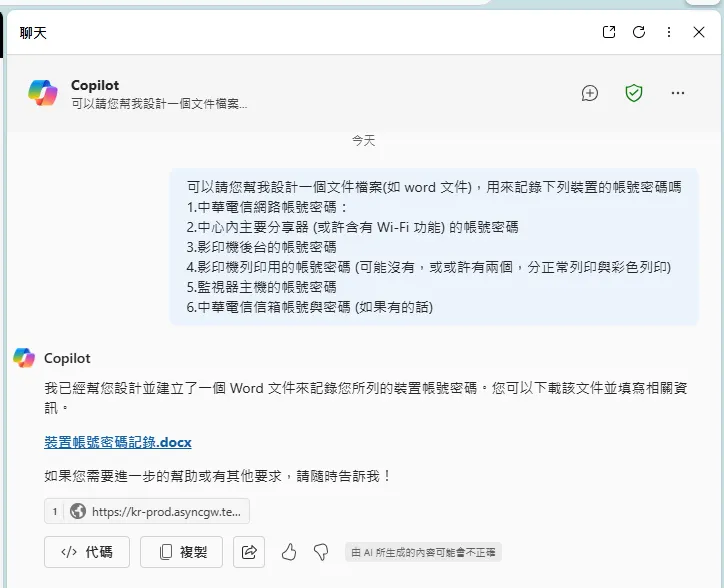The width and height of the screenshot is (724, 588).
Task: Close the chat panel
Action: click(699, 32)
